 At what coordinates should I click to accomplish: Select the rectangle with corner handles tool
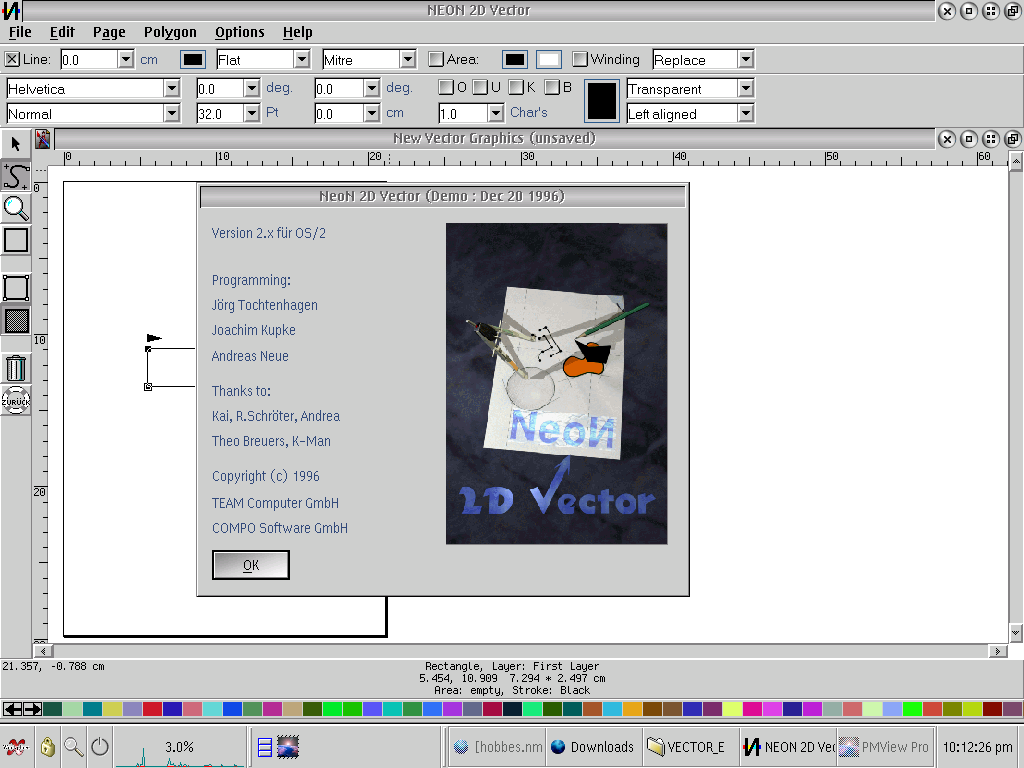16,287
